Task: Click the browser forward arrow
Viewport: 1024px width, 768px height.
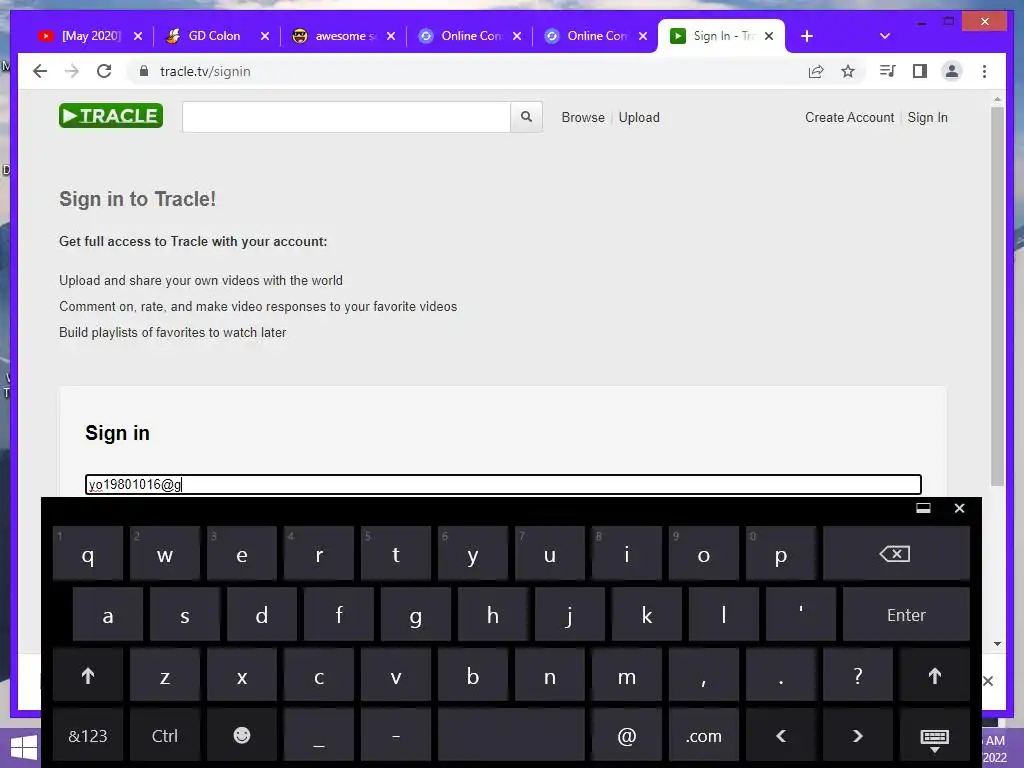Action: tap(72, 71)
